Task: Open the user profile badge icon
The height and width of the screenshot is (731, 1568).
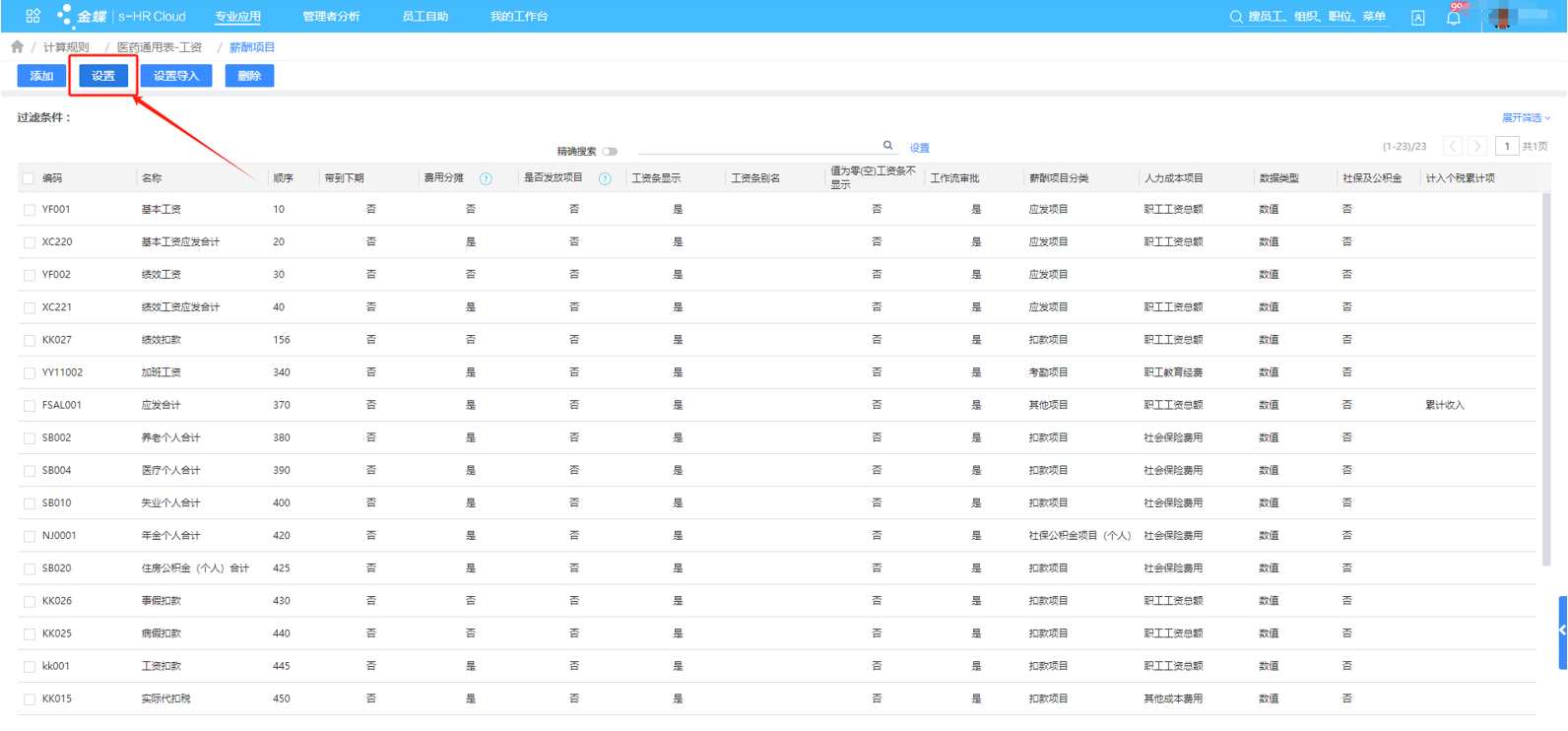Action: coord(1417,18)
